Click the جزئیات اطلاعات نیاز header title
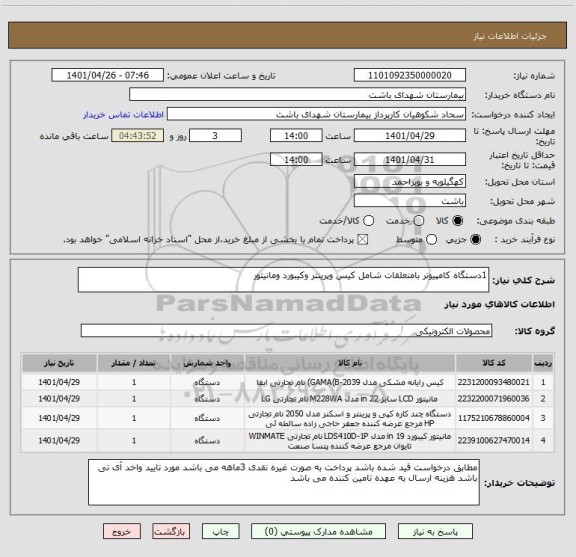The height and width of the screenshot is (557, 576). tap(510, 36)
